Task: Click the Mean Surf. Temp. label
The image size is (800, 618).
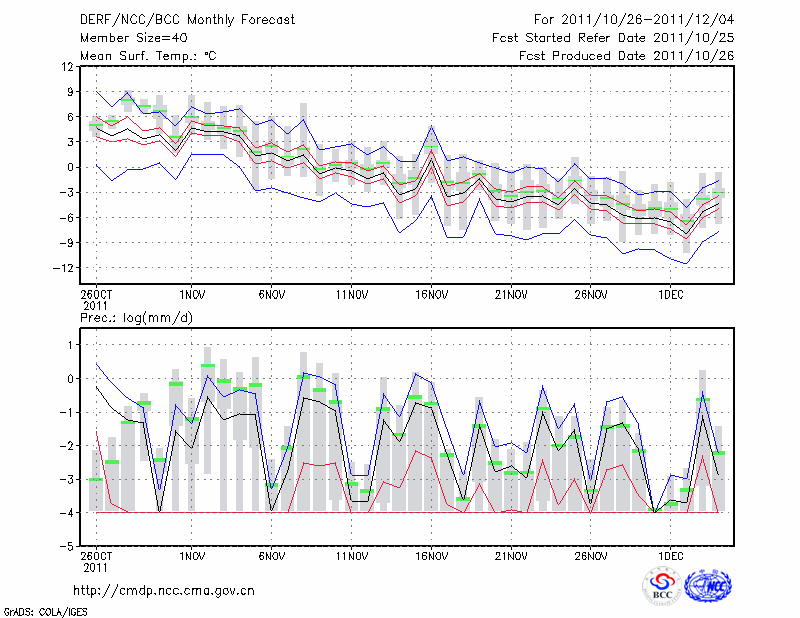Action: pos(147,56)
